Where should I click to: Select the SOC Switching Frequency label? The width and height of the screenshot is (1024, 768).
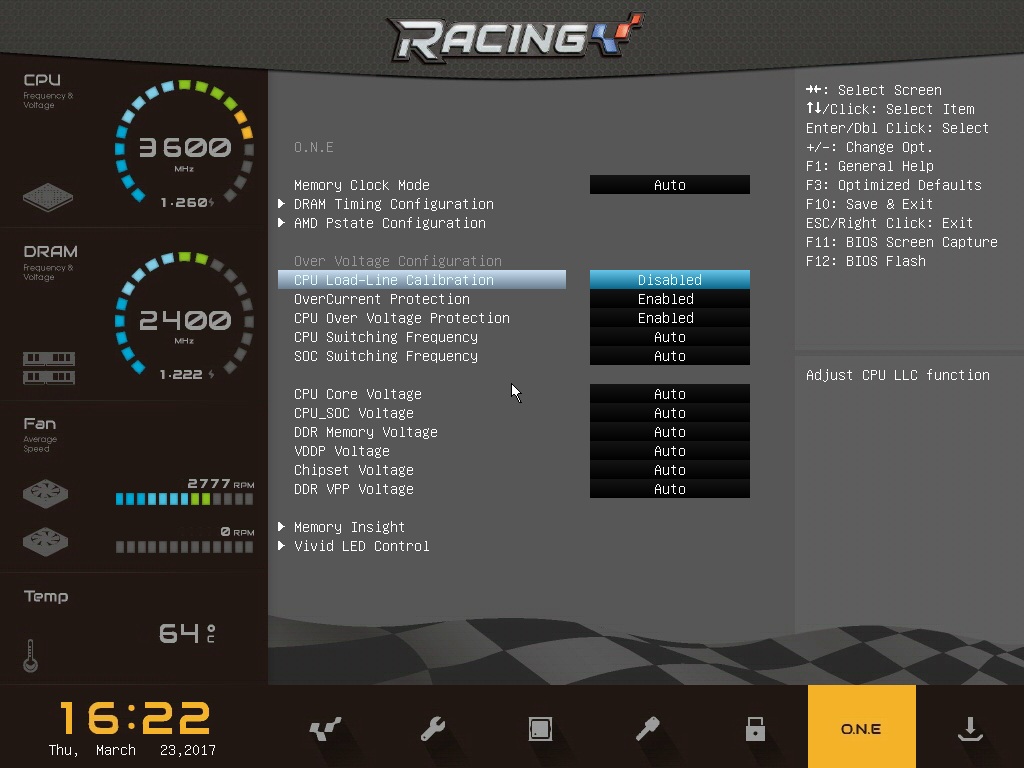386,355
